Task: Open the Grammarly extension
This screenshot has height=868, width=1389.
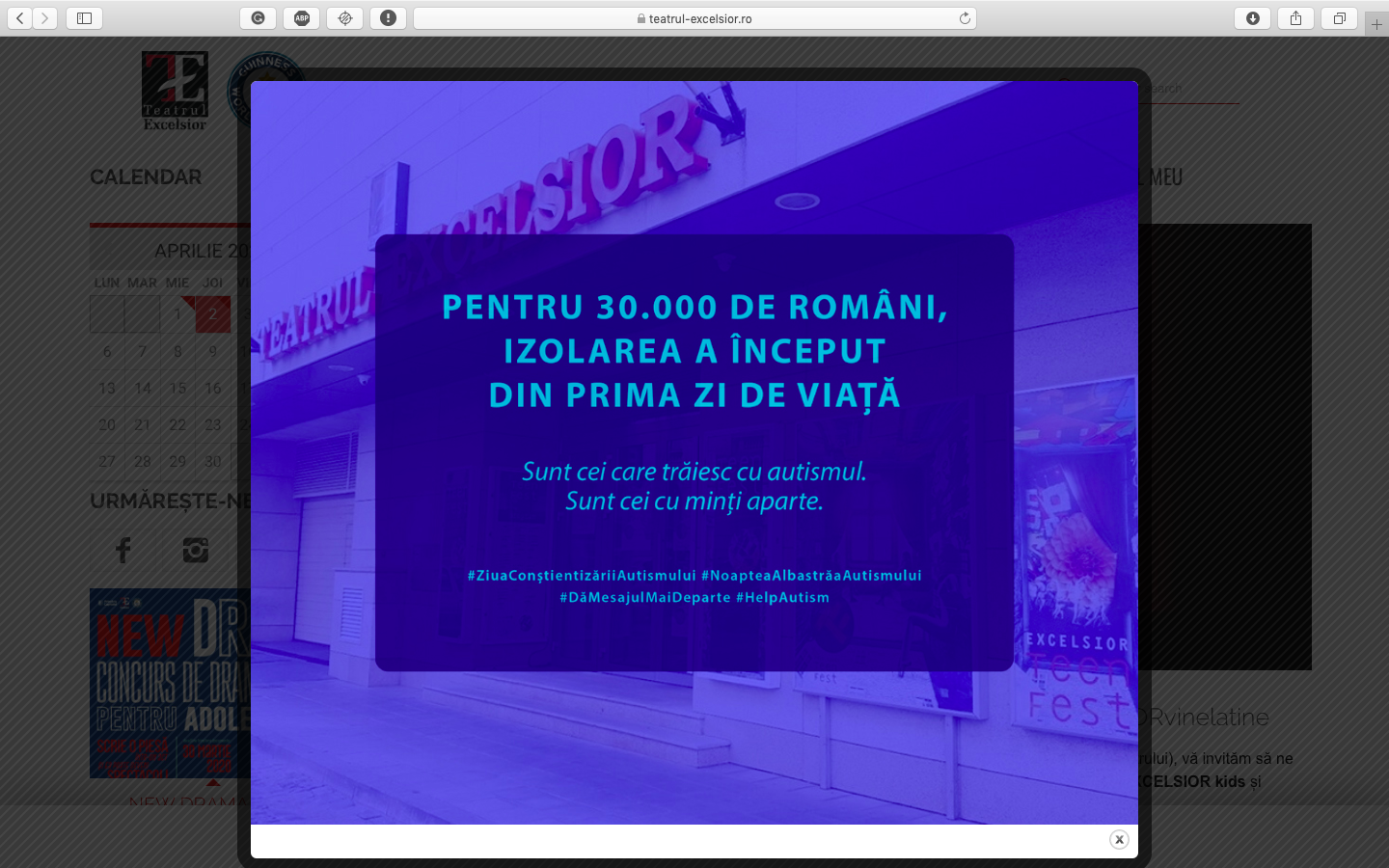Action: (x=258, y=18)
